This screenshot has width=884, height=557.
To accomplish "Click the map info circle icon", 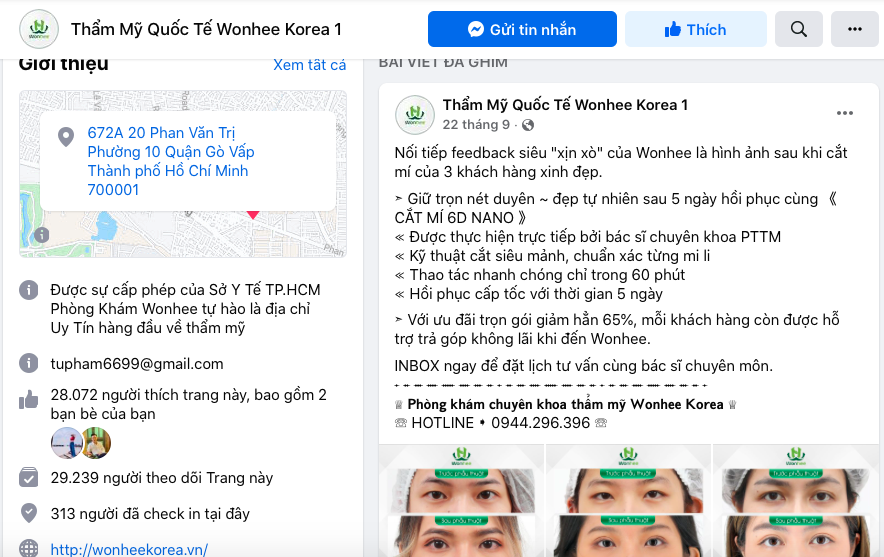I will [41, 235].
